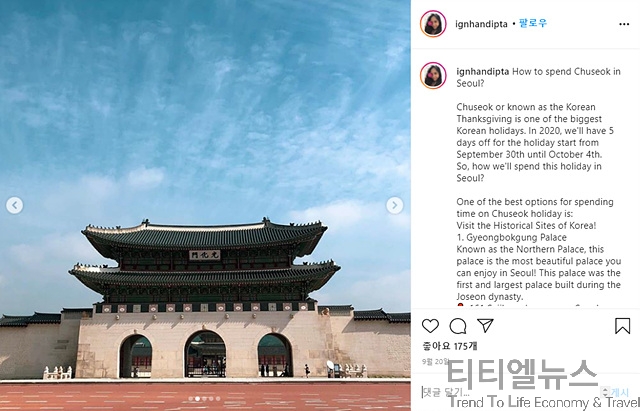Viewport: 640px width, 411px height.
Task: Share the post via the paper plane icon
Action: point(485,325)
